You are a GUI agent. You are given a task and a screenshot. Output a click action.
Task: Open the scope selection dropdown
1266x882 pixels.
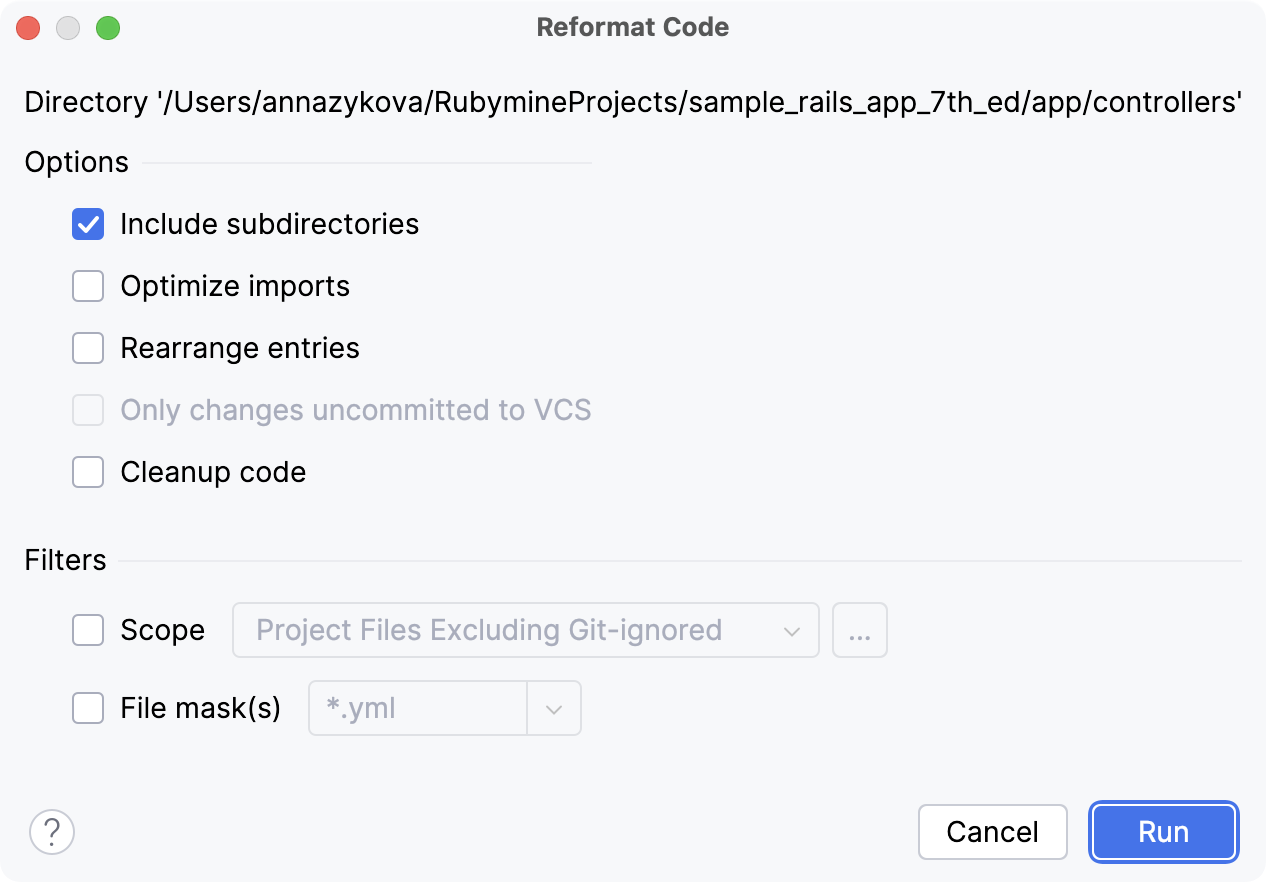click(793, 630)
